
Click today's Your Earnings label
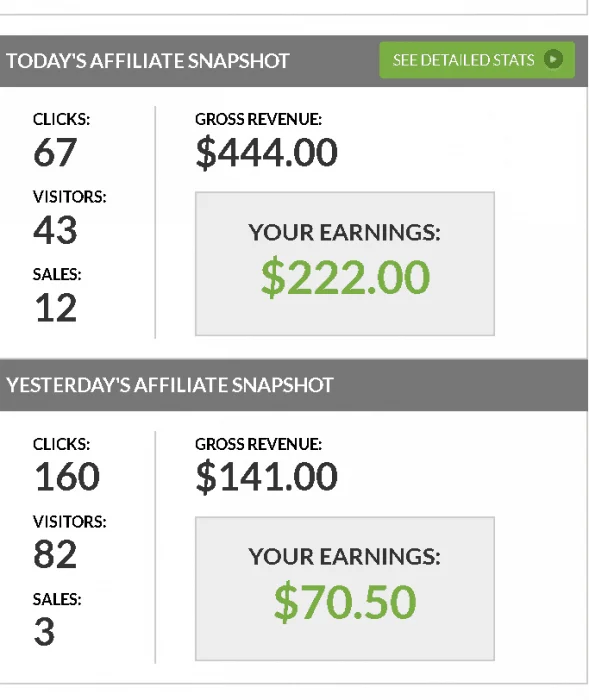coord(344,233)
